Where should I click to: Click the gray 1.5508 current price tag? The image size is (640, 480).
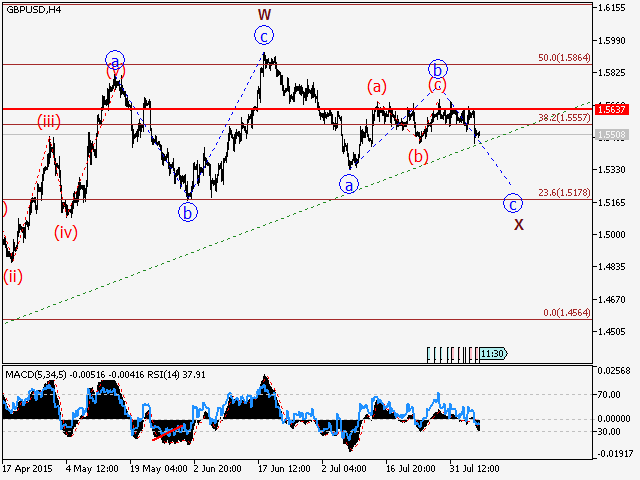click(611, 135)
